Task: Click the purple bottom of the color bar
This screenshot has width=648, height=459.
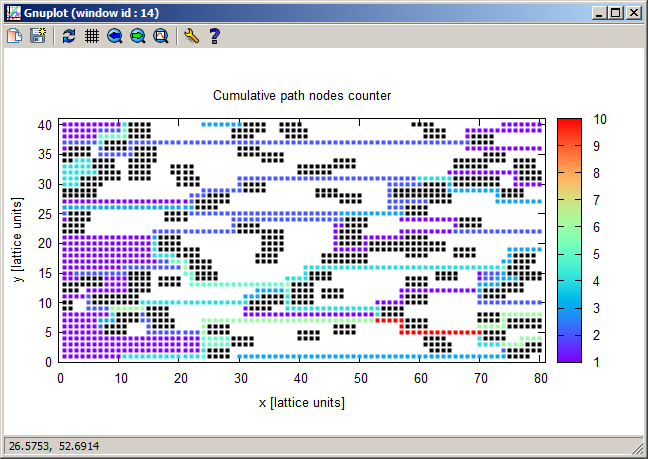Action: 568,353
